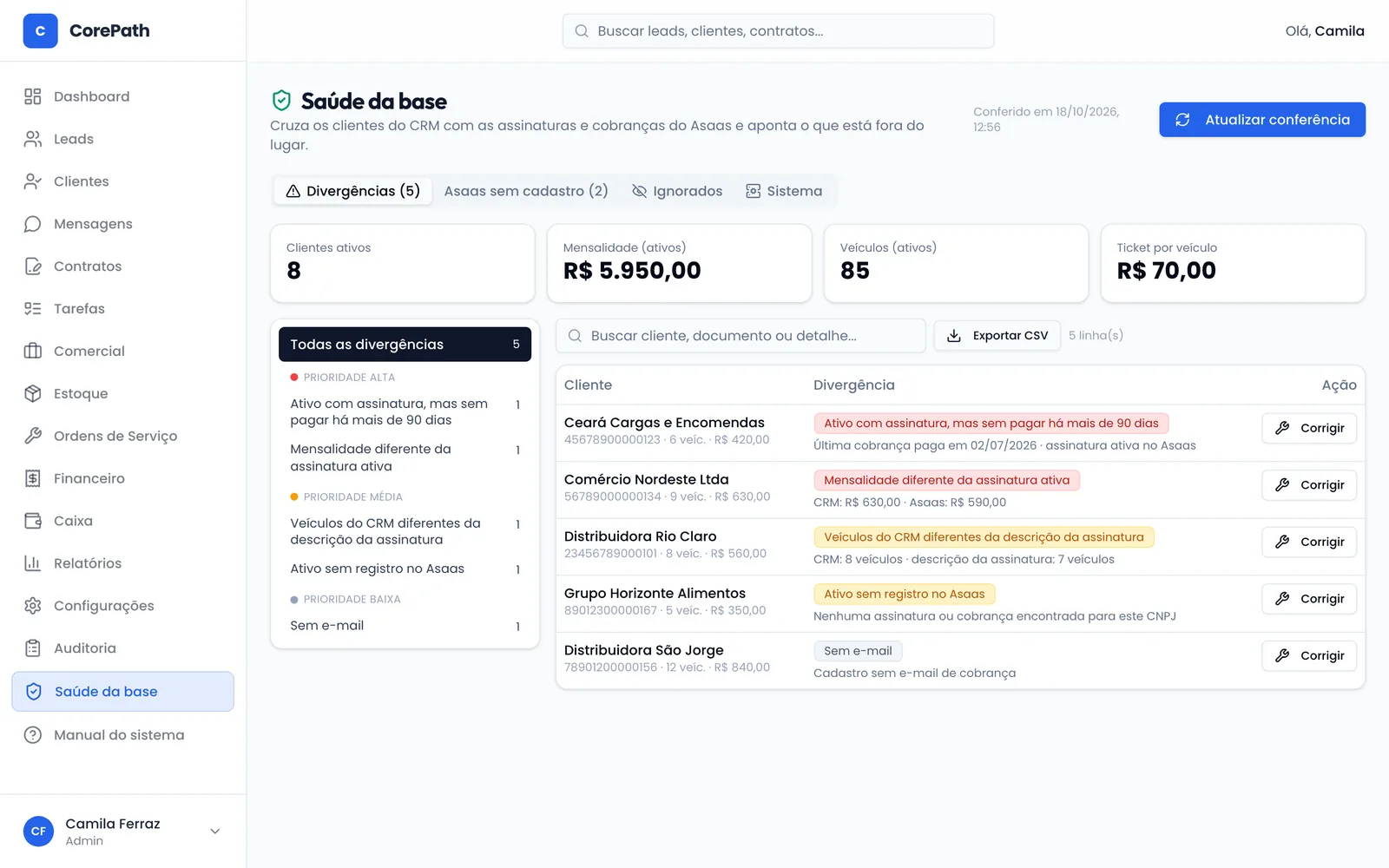The image size is (1389, 868).
Task: Open the Auditoria clipboard icon
Action: (33, 648)
